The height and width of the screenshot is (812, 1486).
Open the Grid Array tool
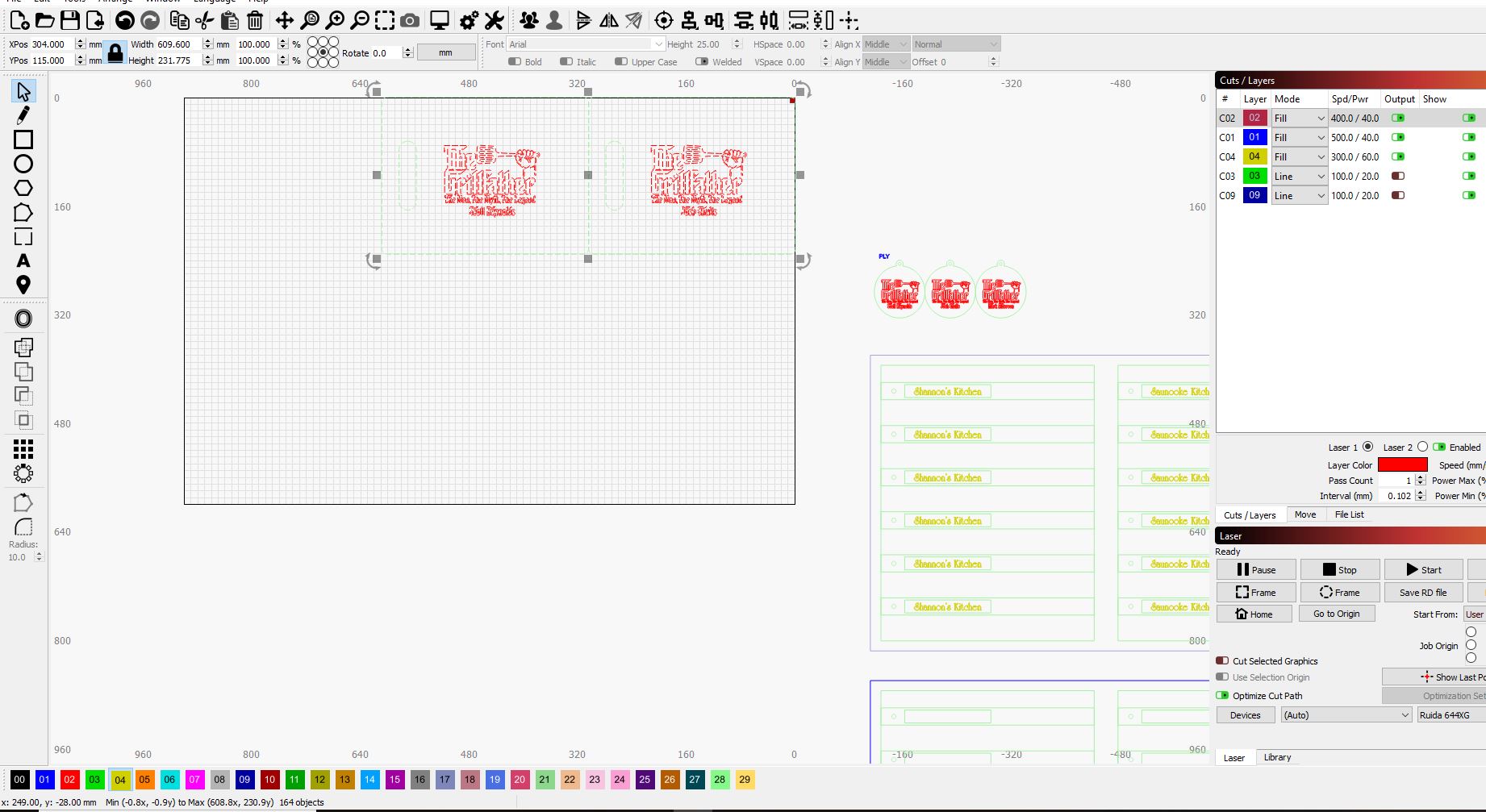(x=23, y=449)
